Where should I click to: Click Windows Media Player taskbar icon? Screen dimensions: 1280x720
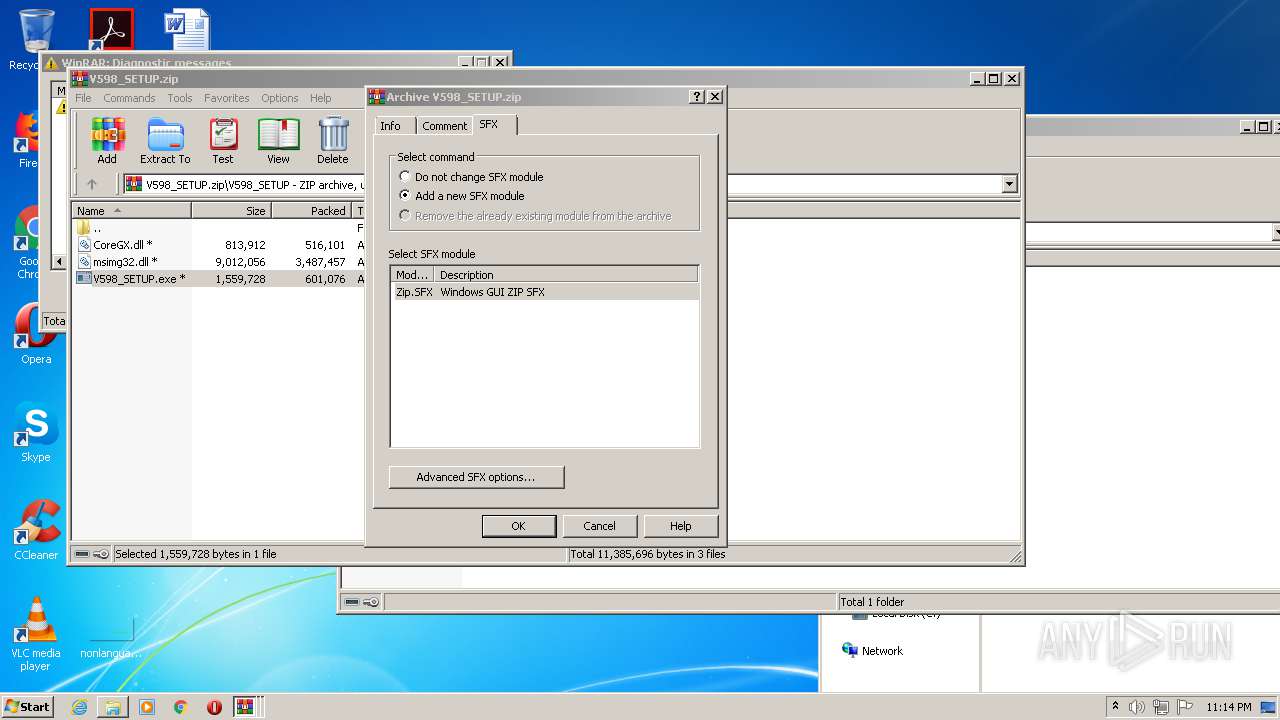pyautogui.click(x=147, y=707)
